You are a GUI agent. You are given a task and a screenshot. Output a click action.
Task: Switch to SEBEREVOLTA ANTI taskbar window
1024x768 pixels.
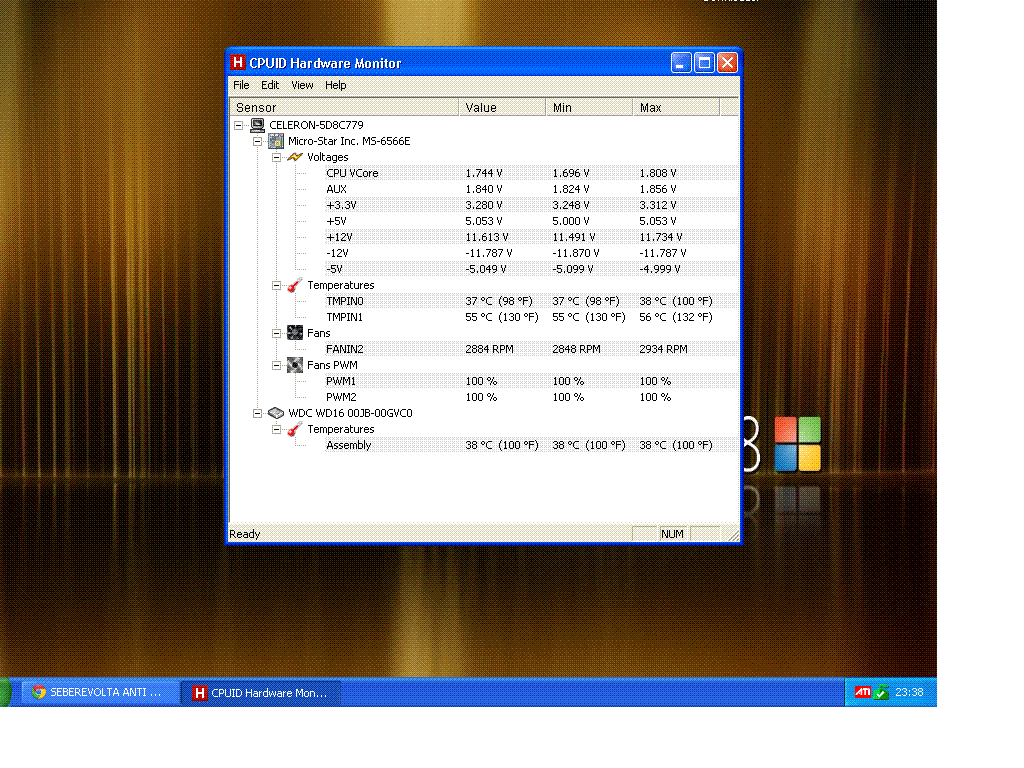(101, 692)
